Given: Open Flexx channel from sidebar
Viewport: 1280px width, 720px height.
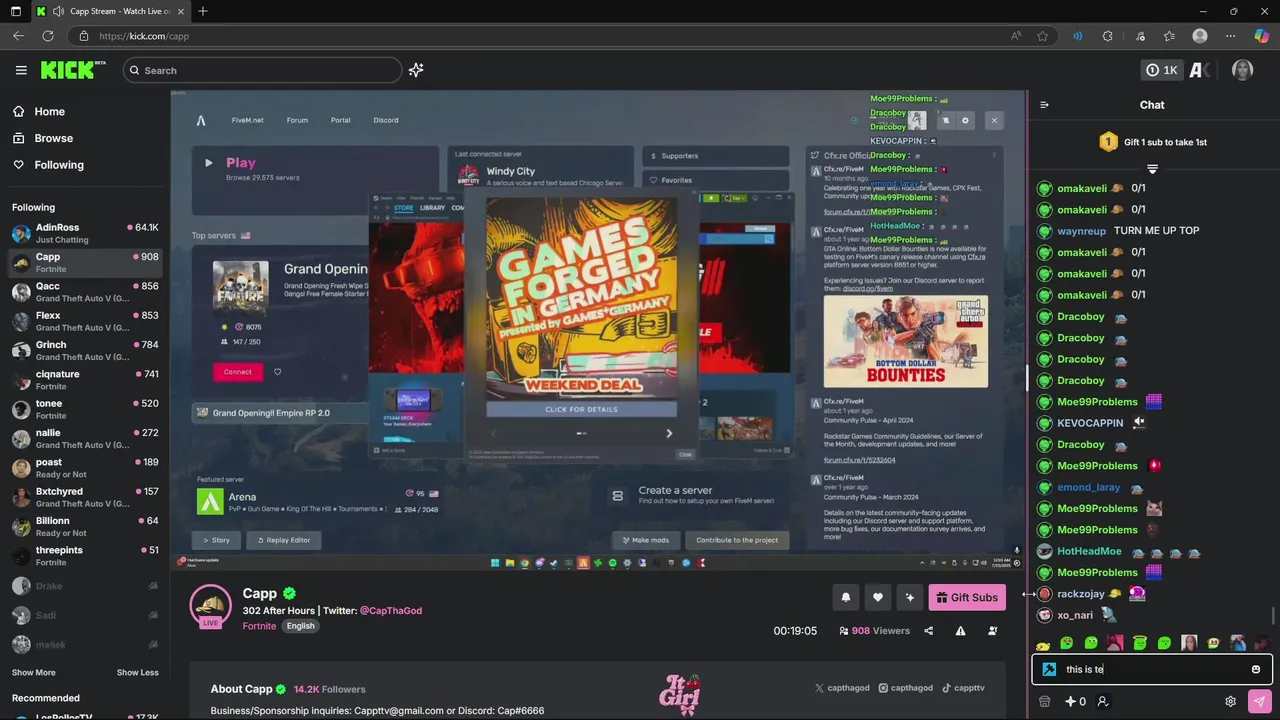Looking at the screenshot, I should coord(85,321).
